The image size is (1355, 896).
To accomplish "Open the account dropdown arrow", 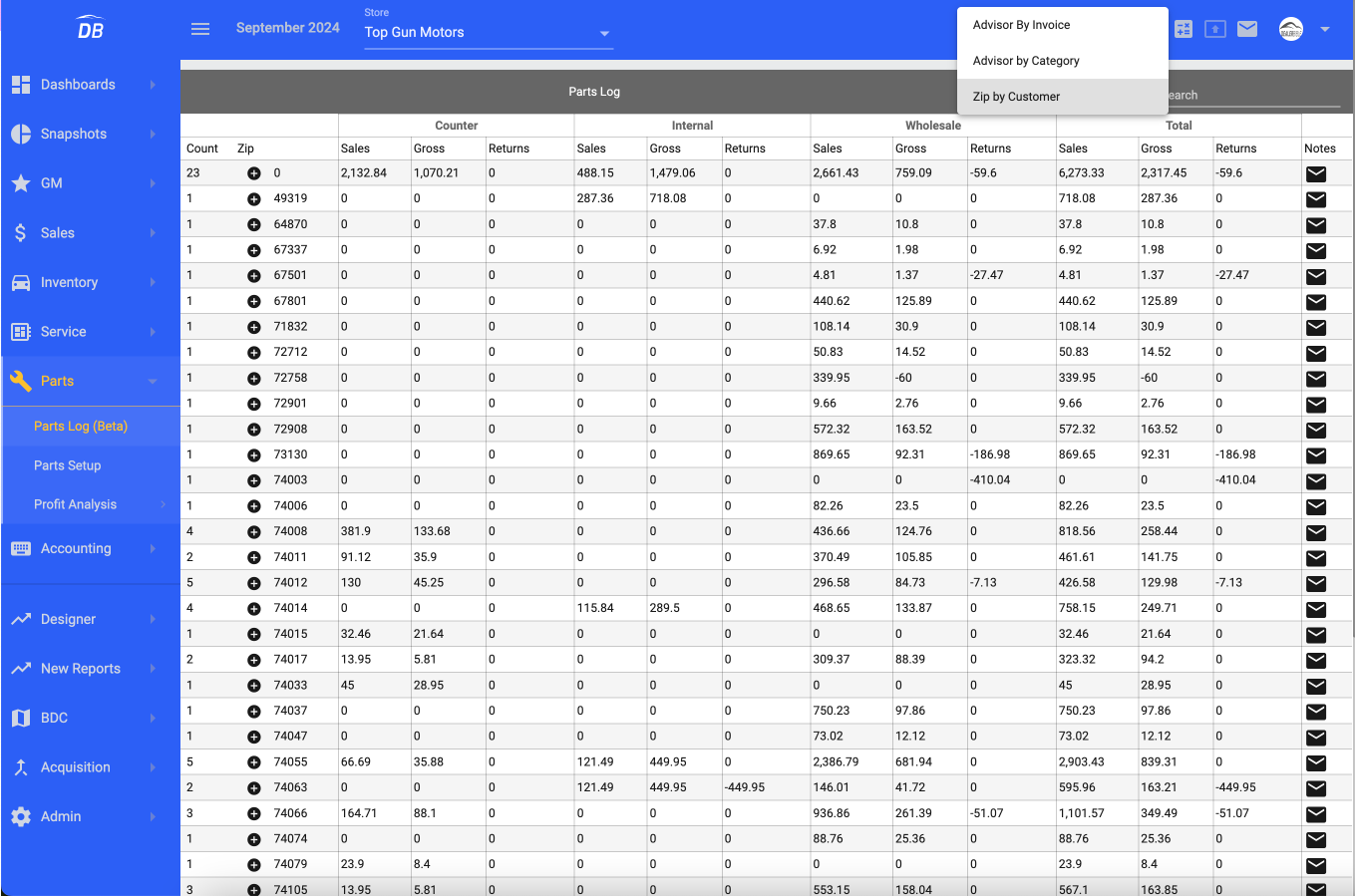I will pyautogui.click(x=1325, y=29).
